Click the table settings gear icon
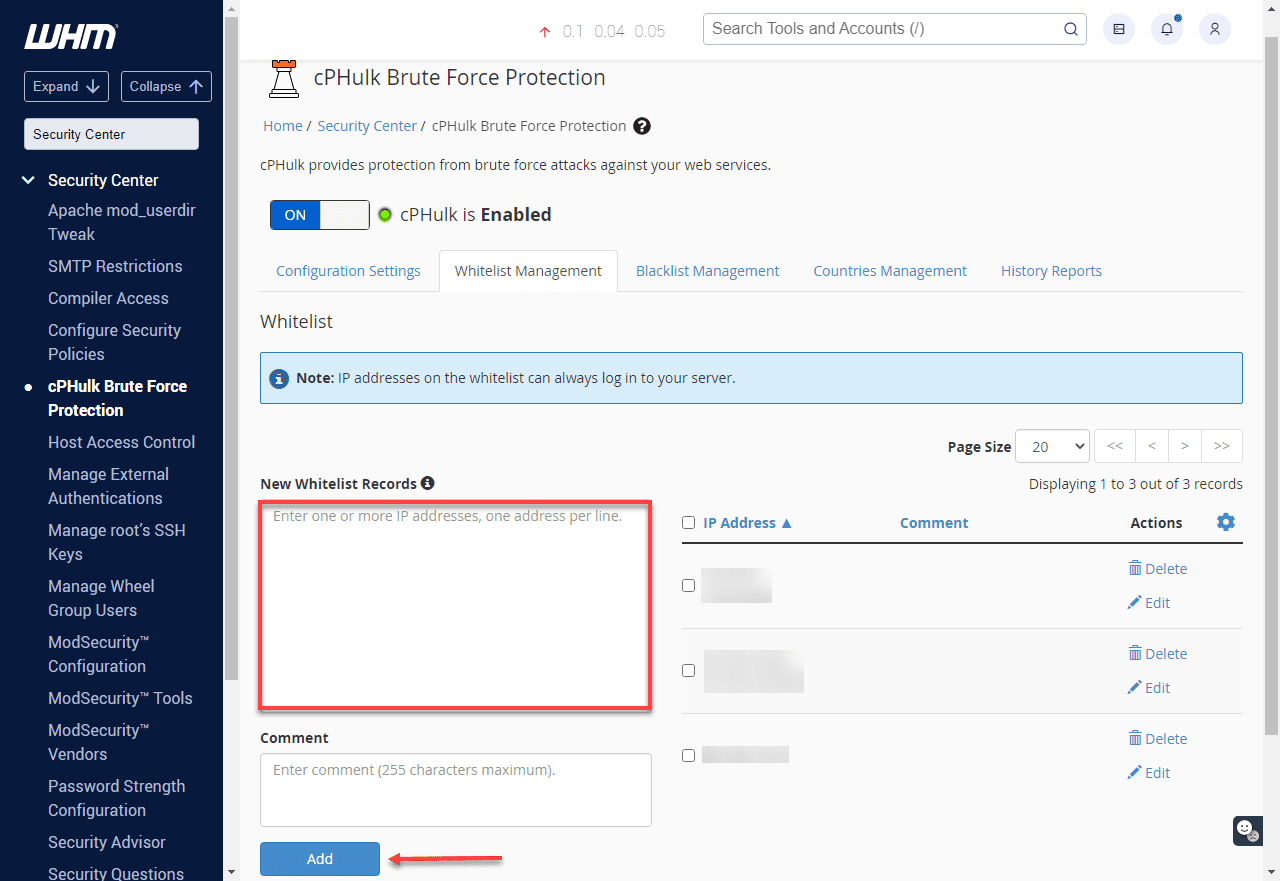This screenshot has width=1280, height=881. (x=1225, y=522)
